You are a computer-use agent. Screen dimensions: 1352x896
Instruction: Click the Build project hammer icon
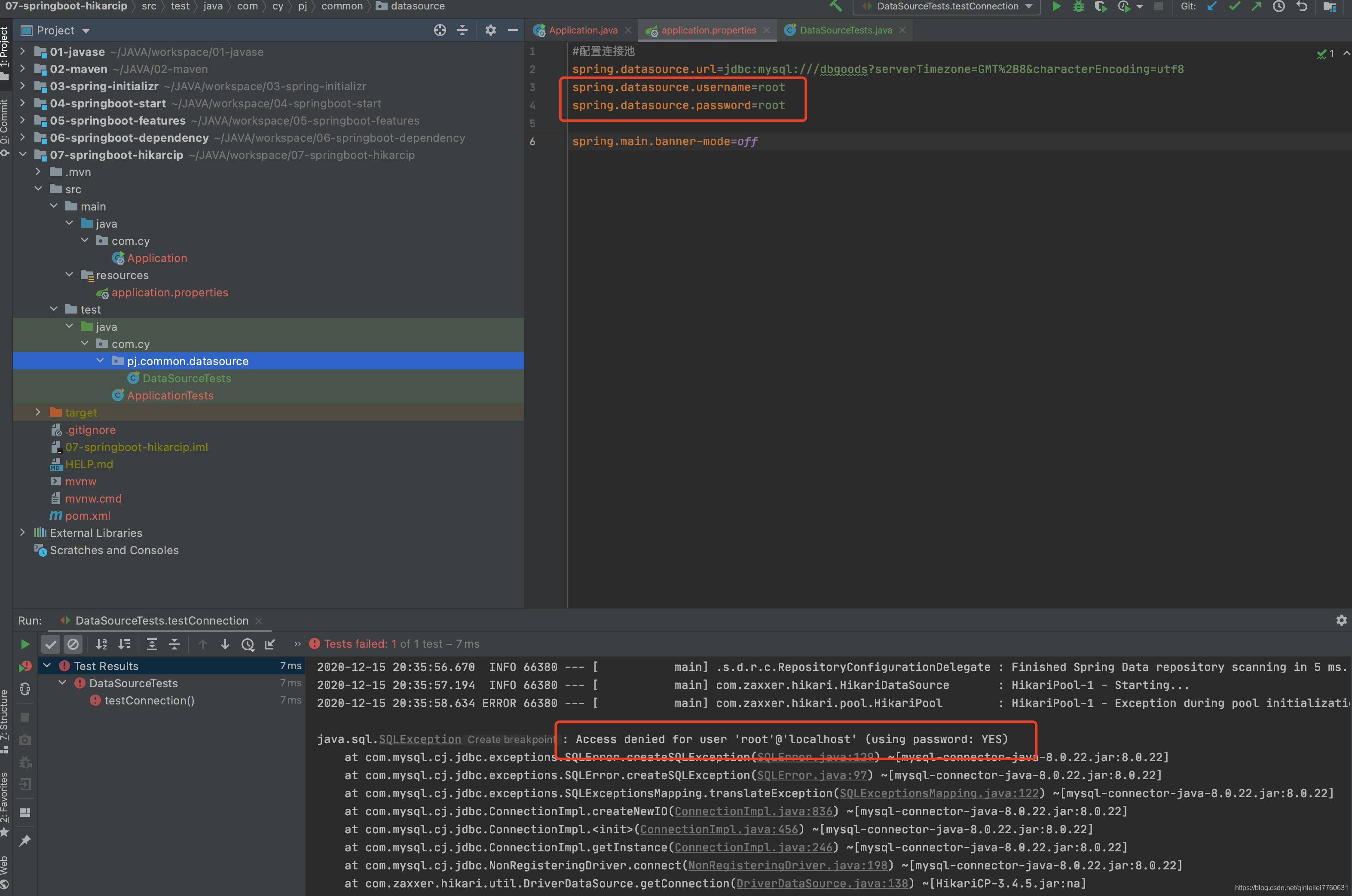coord(836,6)
